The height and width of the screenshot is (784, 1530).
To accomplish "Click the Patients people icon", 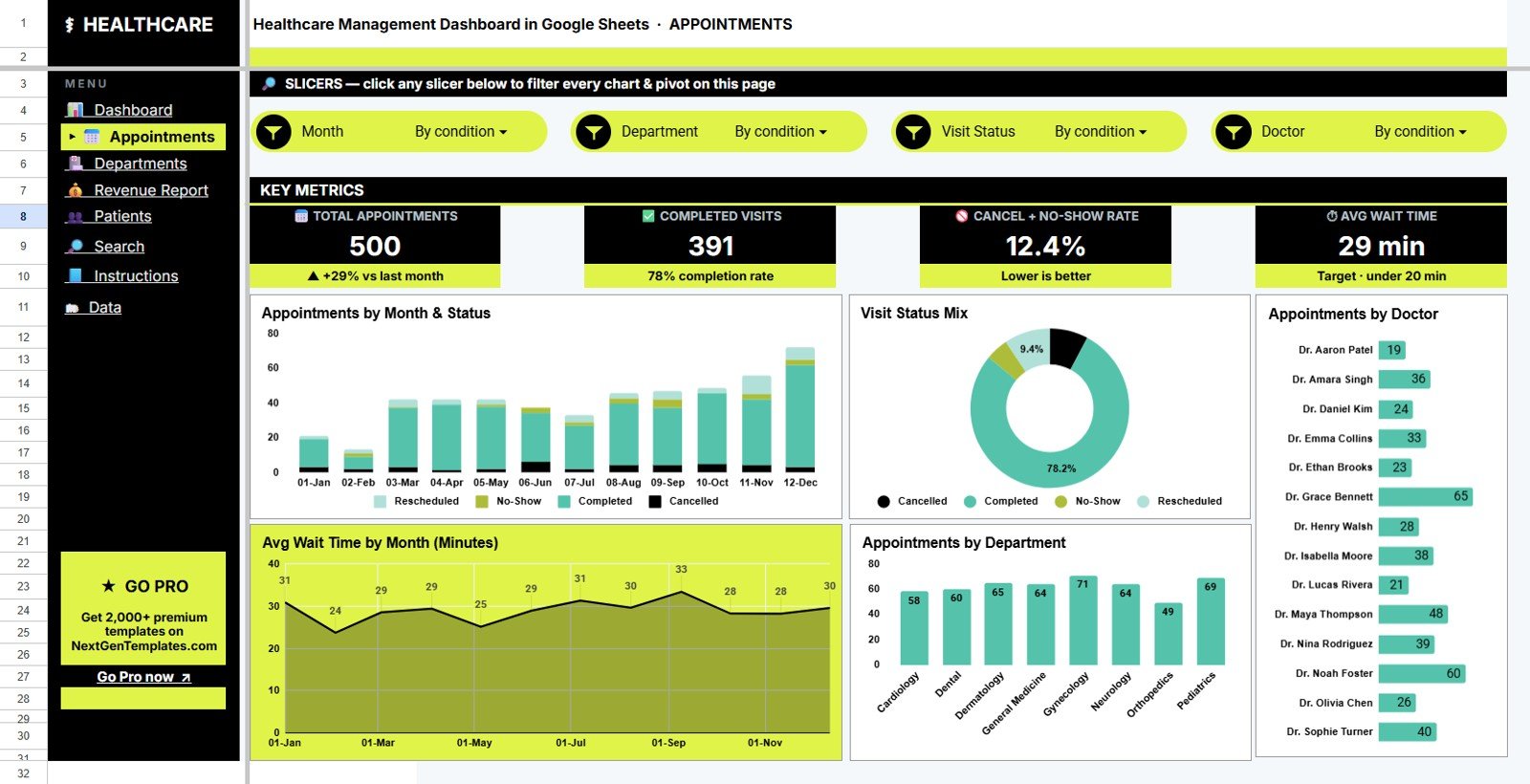I will pos(76,216).
